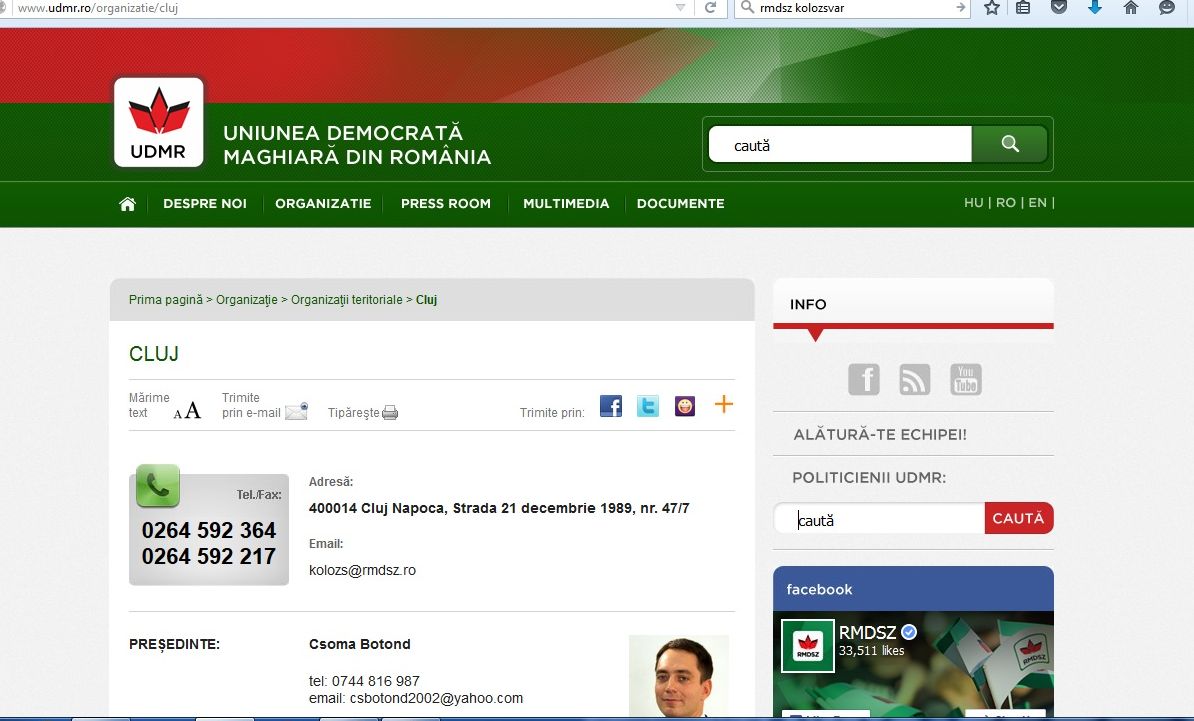Reload the page with refresh icon
Screen dimensions: 1194x721
click(x=710, y=8)
